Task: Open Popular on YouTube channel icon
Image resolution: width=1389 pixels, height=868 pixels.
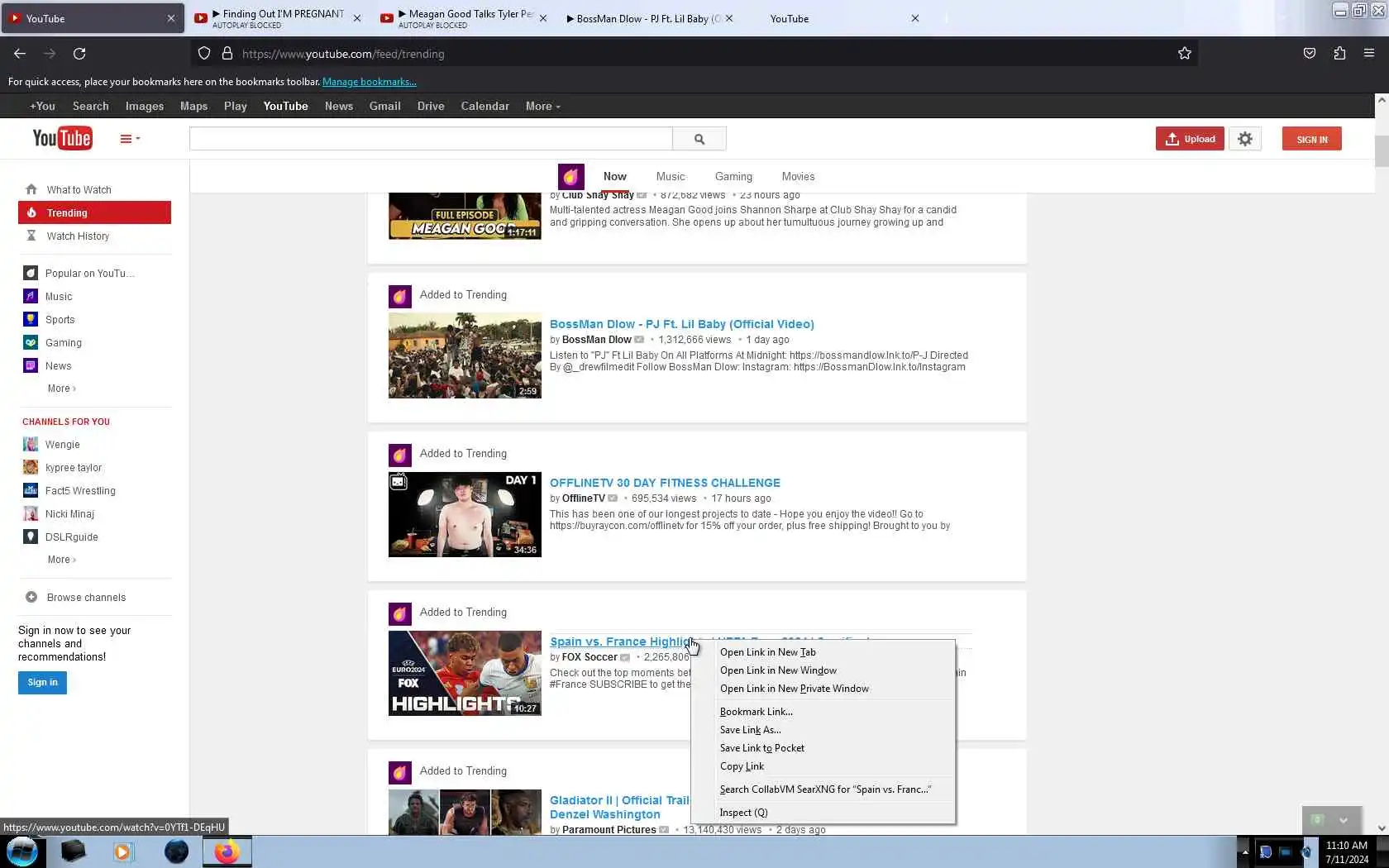Action: point(31,274)
